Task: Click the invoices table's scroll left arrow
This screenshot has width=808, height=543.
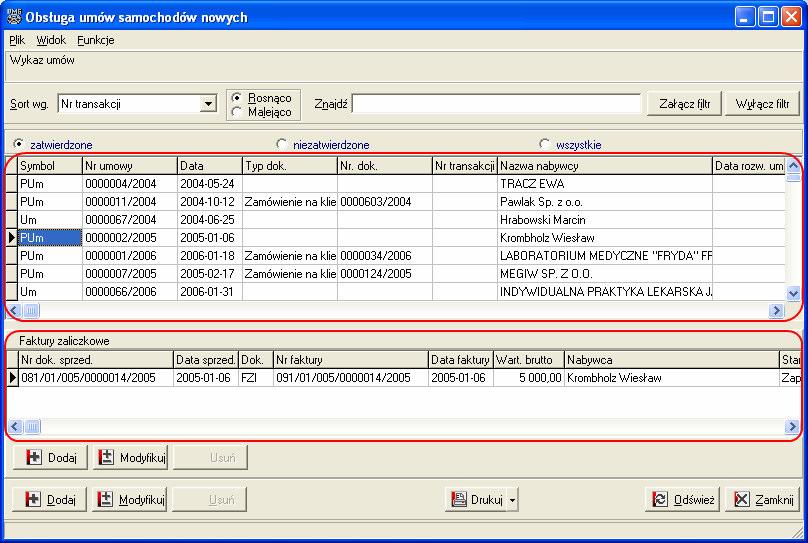Action: 14,427
